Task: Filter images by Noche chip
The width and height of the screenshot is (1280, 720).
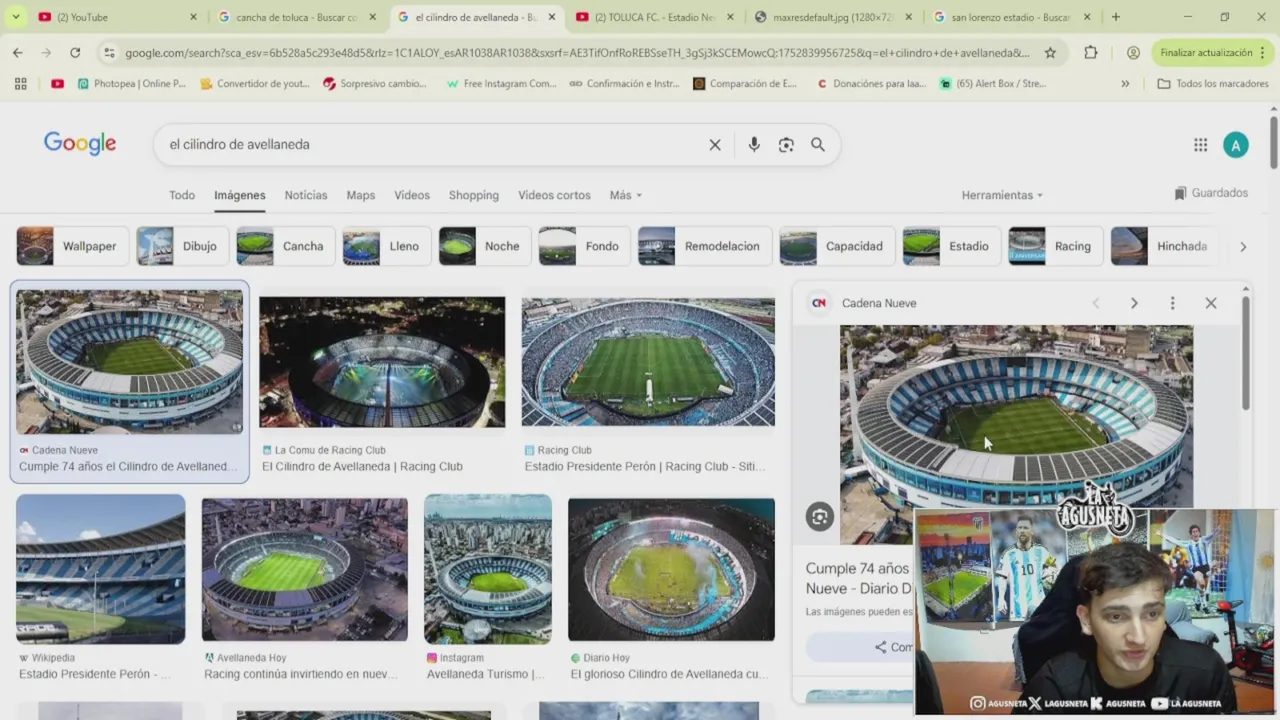Action: click(x=484, y=246)
